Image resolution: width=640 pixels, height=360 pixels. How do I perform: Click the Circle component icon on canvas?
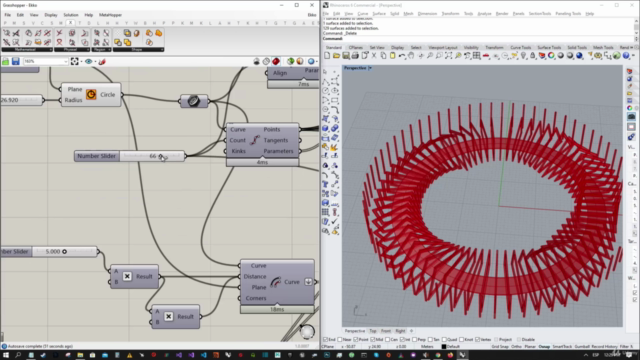[91, 94]
